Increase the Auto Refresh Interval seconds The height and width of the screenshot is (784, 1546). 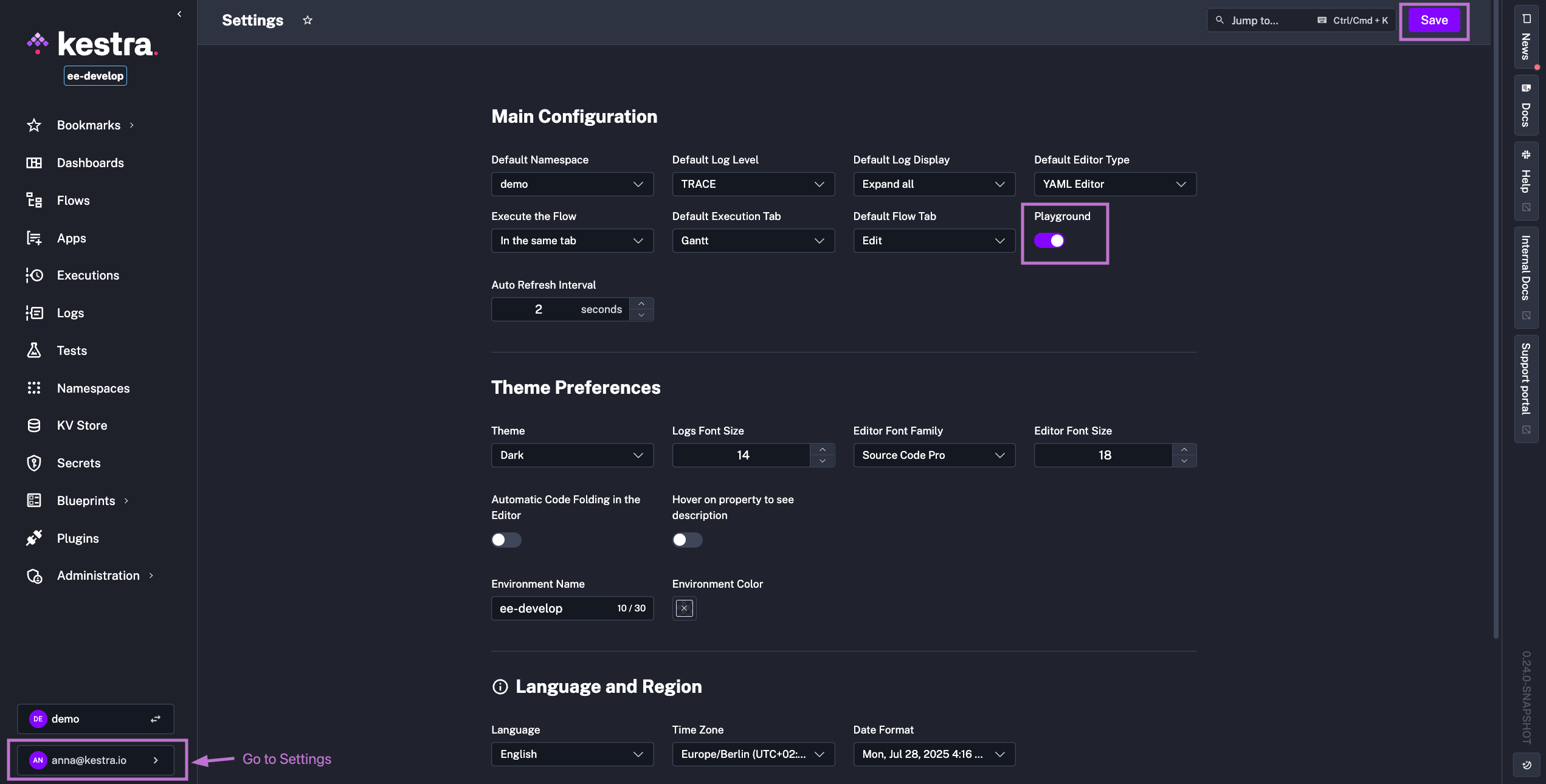point(641,303)
